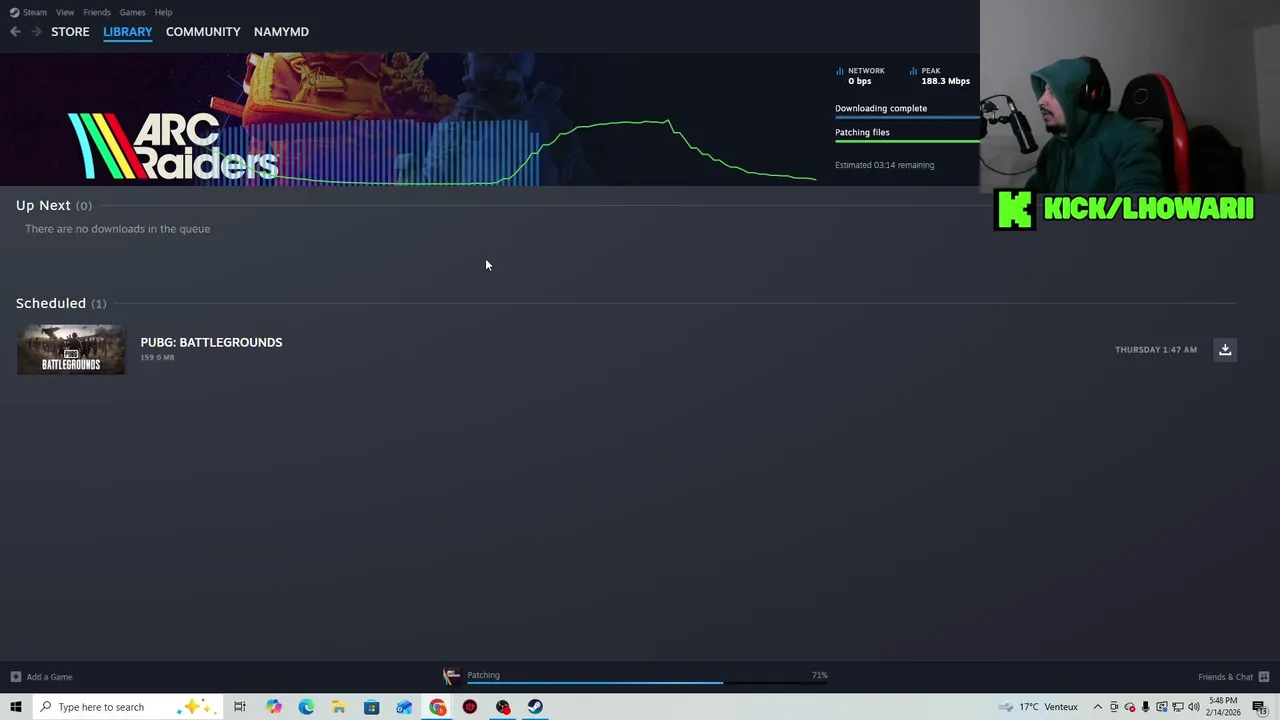1280x720 pixels.
Task: Switch to the LIBRARY tab
Action: 128,32
